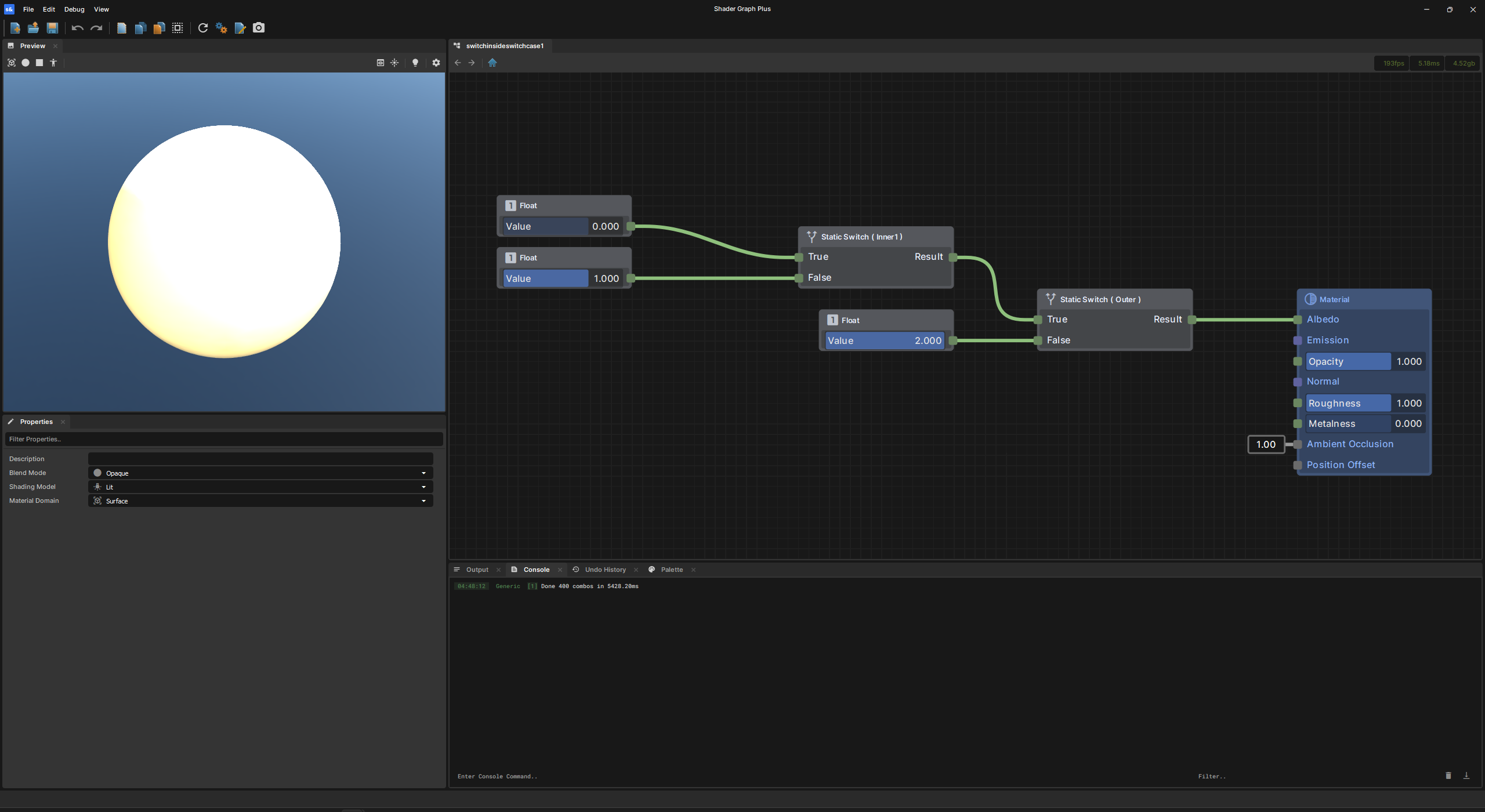Adjust the Float value 0.000 slider
Image resolution: width=1485 pixels, height=812 pixels.
562,226
